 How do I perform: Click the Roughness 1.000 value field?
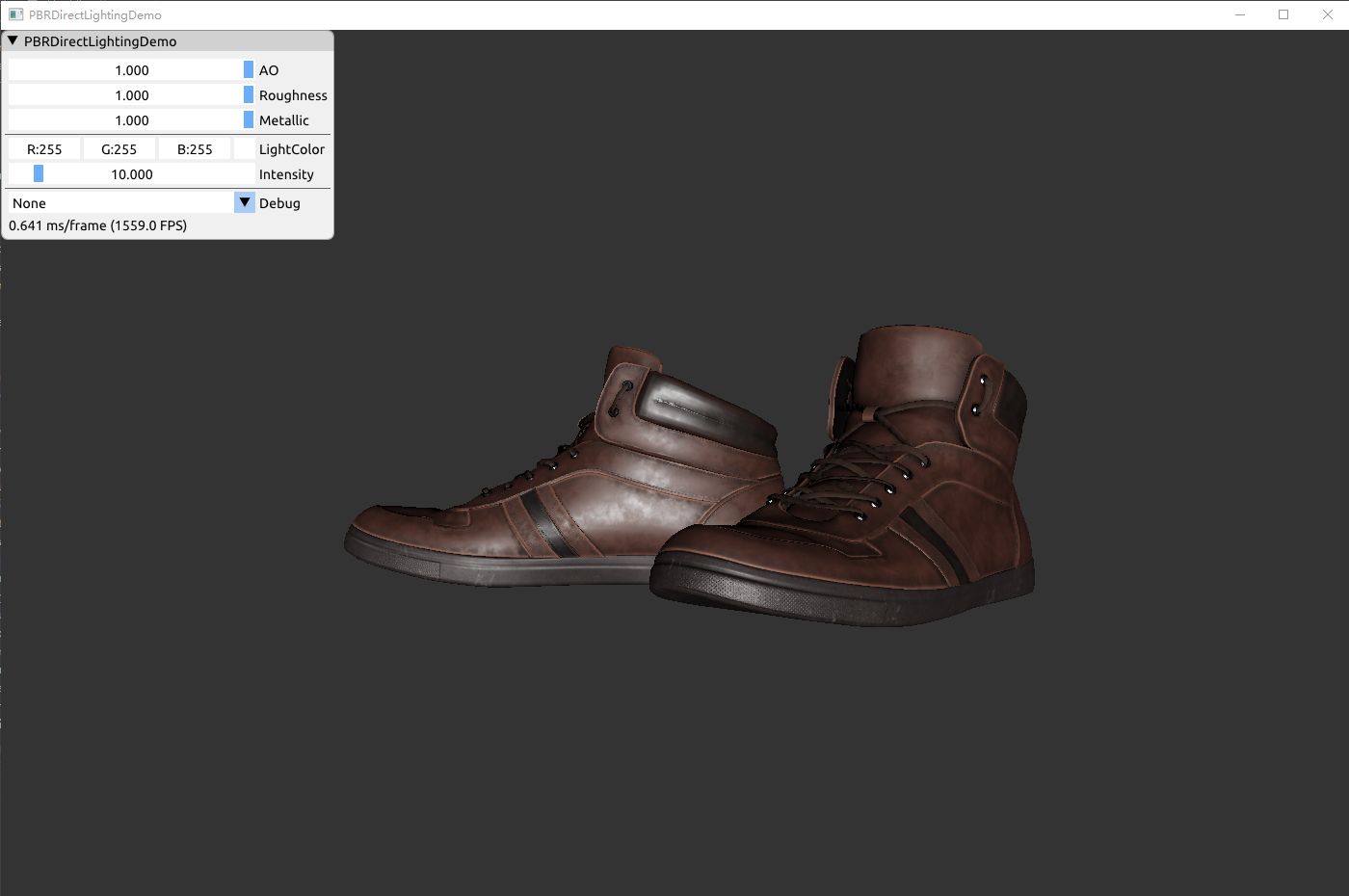coord(132,94)
